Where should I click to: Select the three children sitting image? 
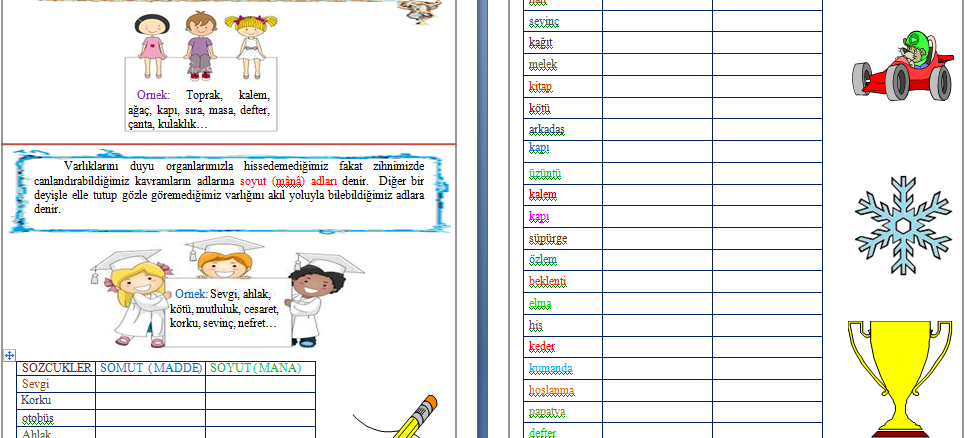(201, 46)
